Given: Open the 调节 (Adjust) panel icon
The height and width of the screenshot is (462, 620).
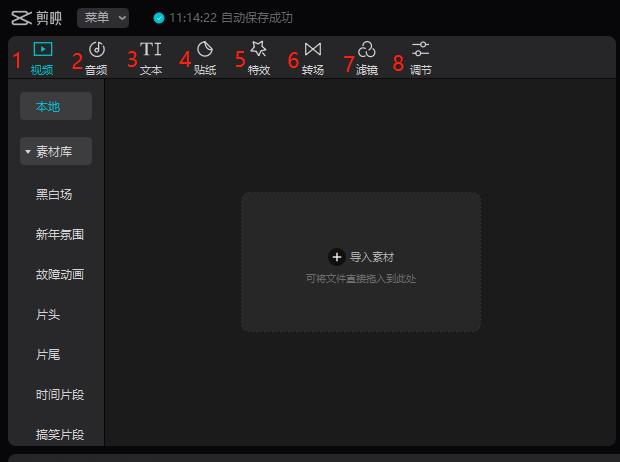Looking at the screenshot, I should 421,50.
